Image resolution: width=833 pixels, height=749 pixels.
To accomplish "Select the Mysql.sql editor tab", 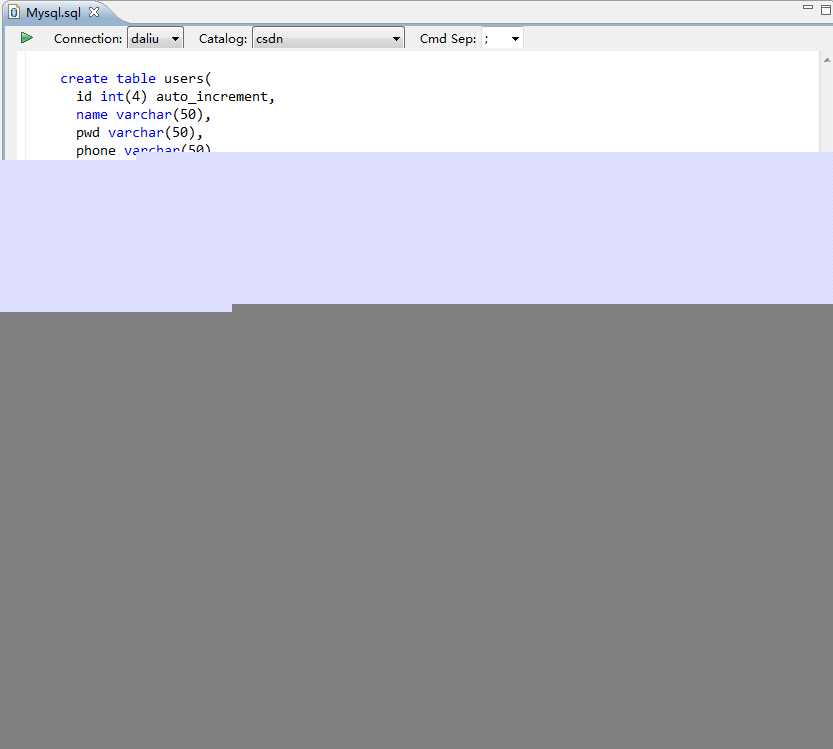I will click(x=53, y=12).
